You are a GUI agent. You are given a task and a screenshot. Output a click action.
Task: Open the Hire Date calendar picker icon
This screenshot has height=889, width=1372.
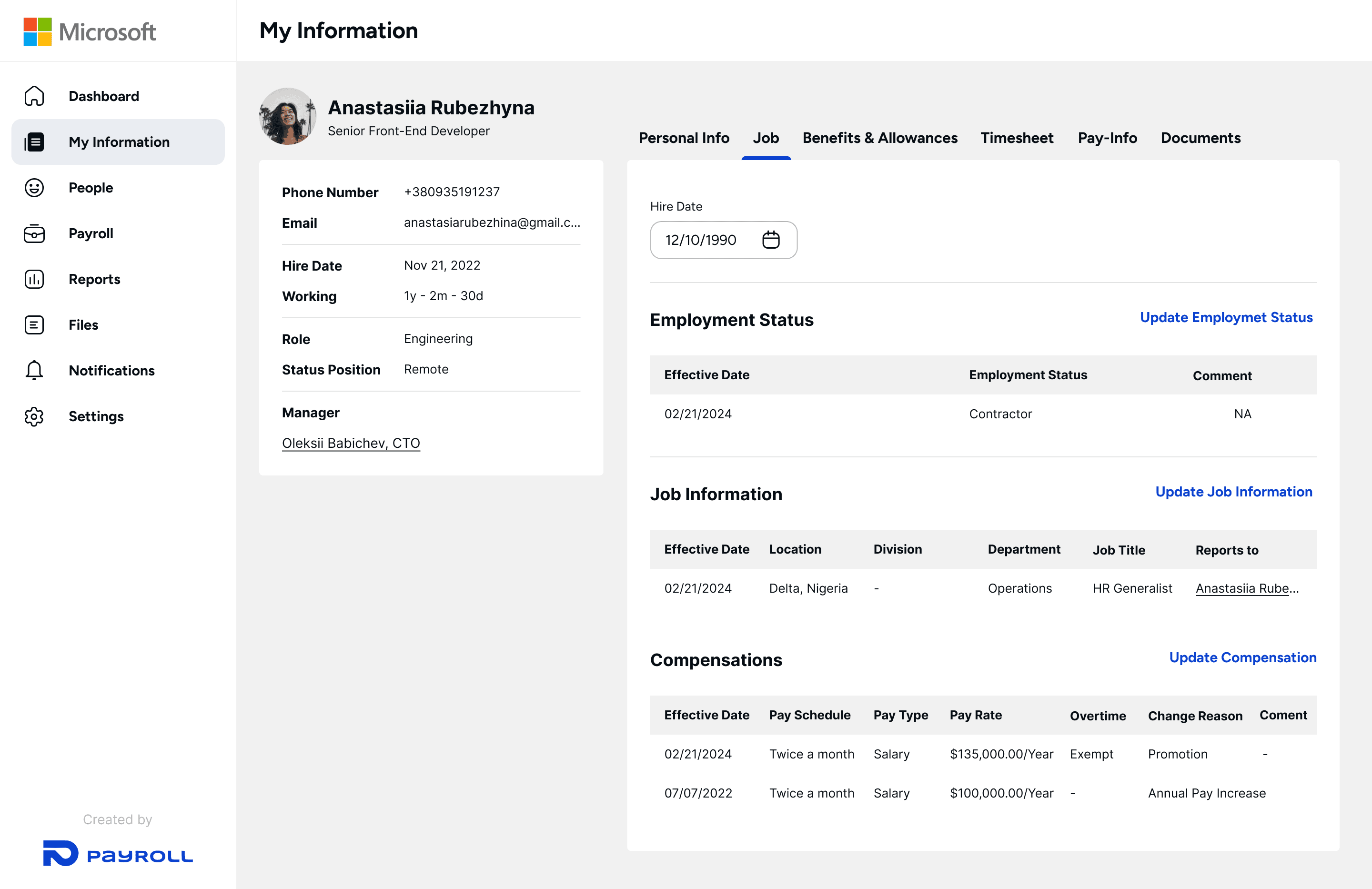coord(771,240)
